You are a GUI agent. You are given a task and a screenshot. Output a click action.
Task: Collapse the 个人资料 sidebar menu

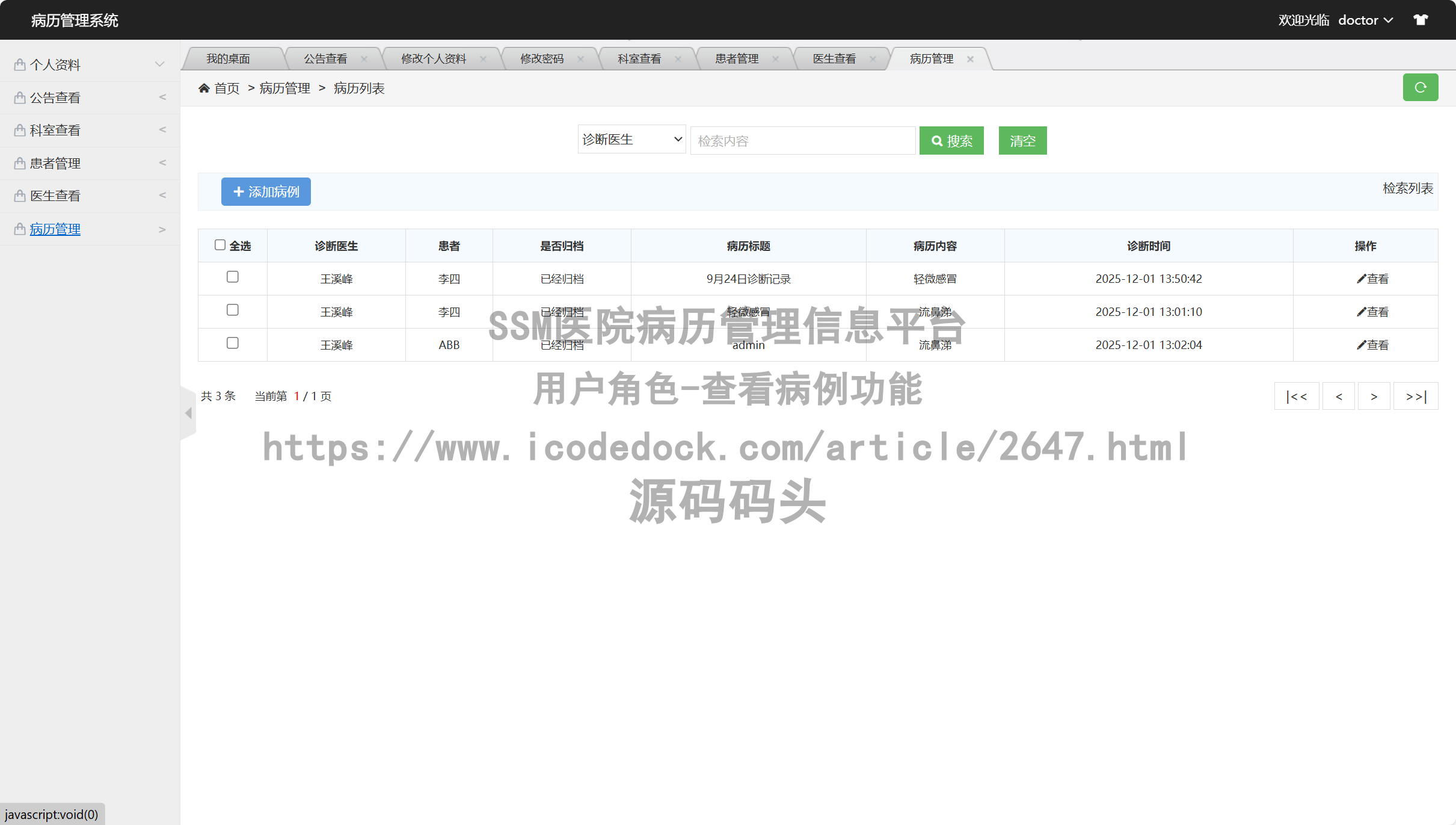click(159, 64)
